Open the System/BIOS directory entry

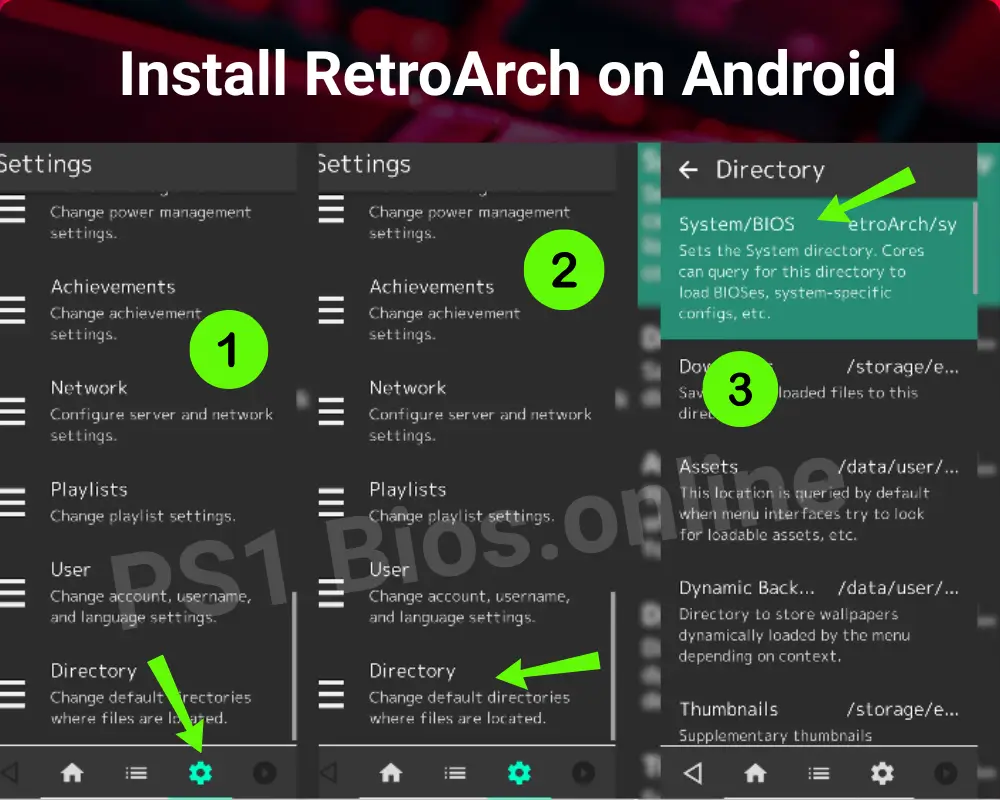[737, 224]
